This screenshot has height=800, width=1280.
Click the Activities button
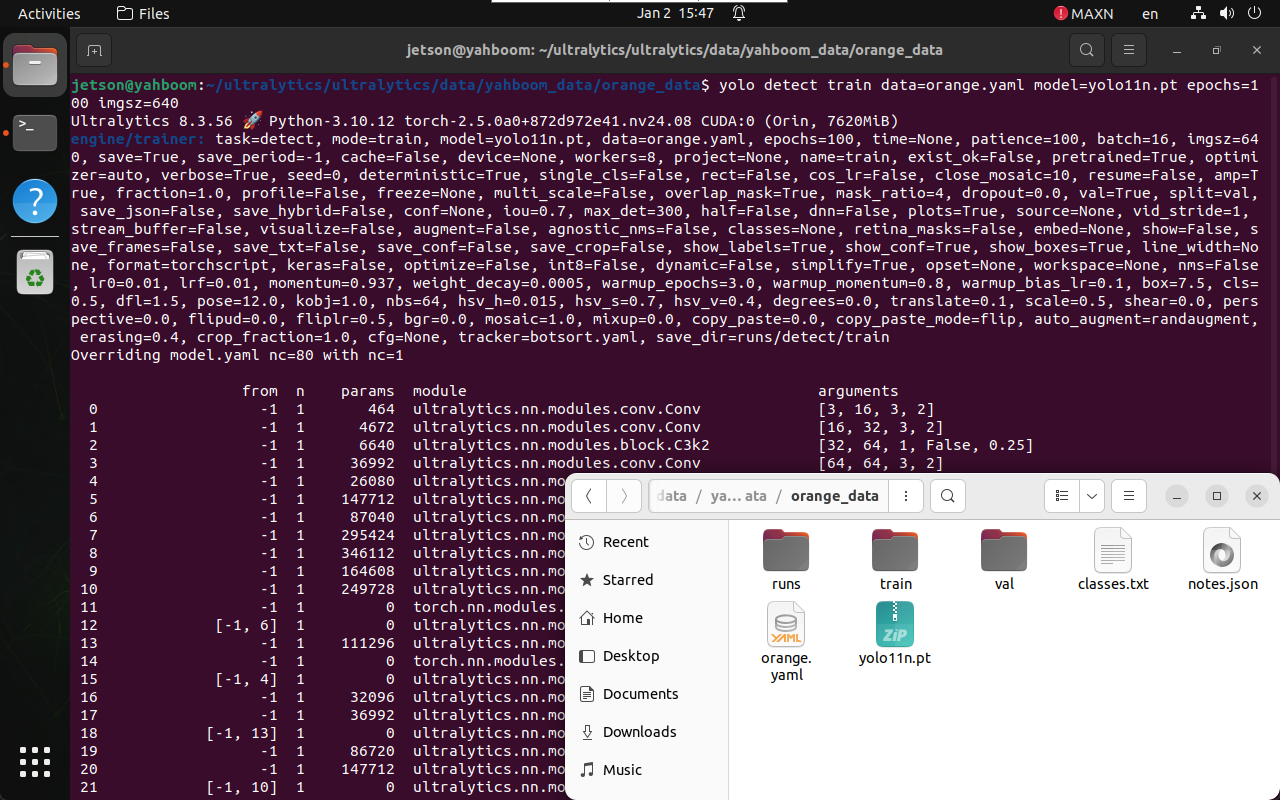(x=49, y=14)
